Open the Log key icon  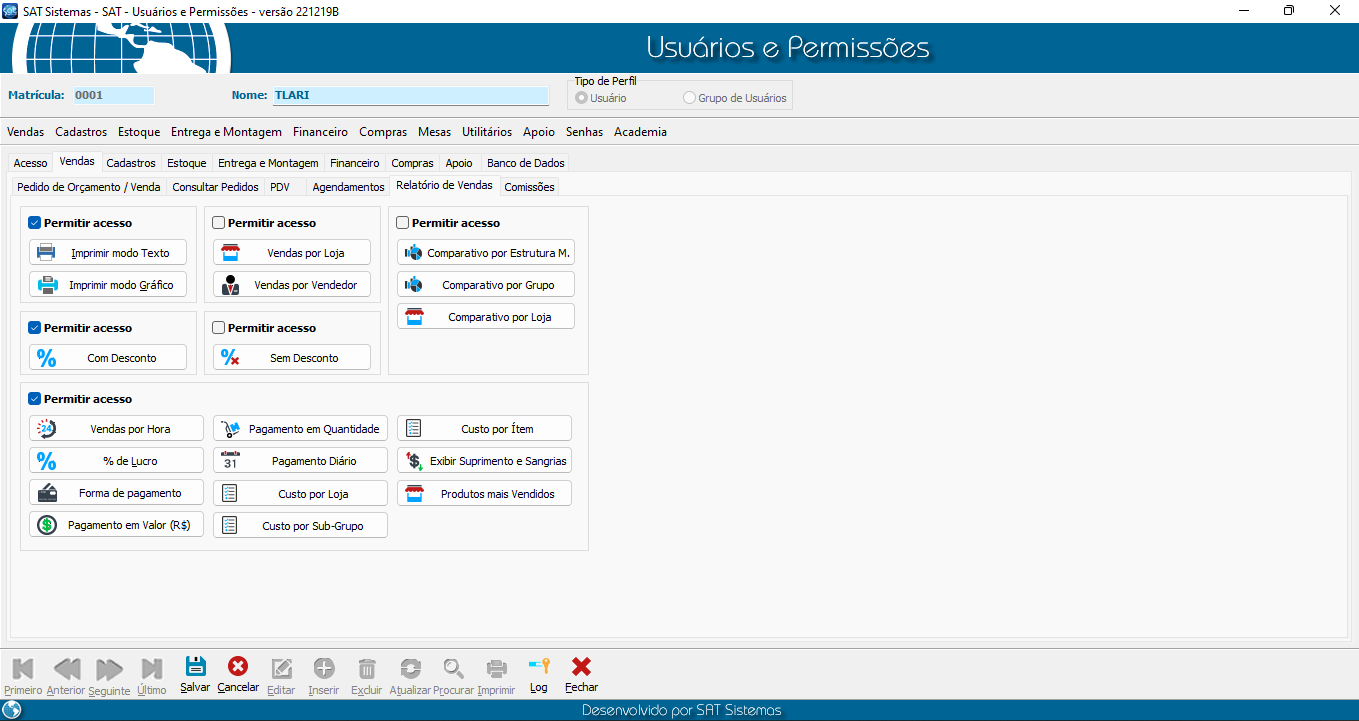[539, 667]
